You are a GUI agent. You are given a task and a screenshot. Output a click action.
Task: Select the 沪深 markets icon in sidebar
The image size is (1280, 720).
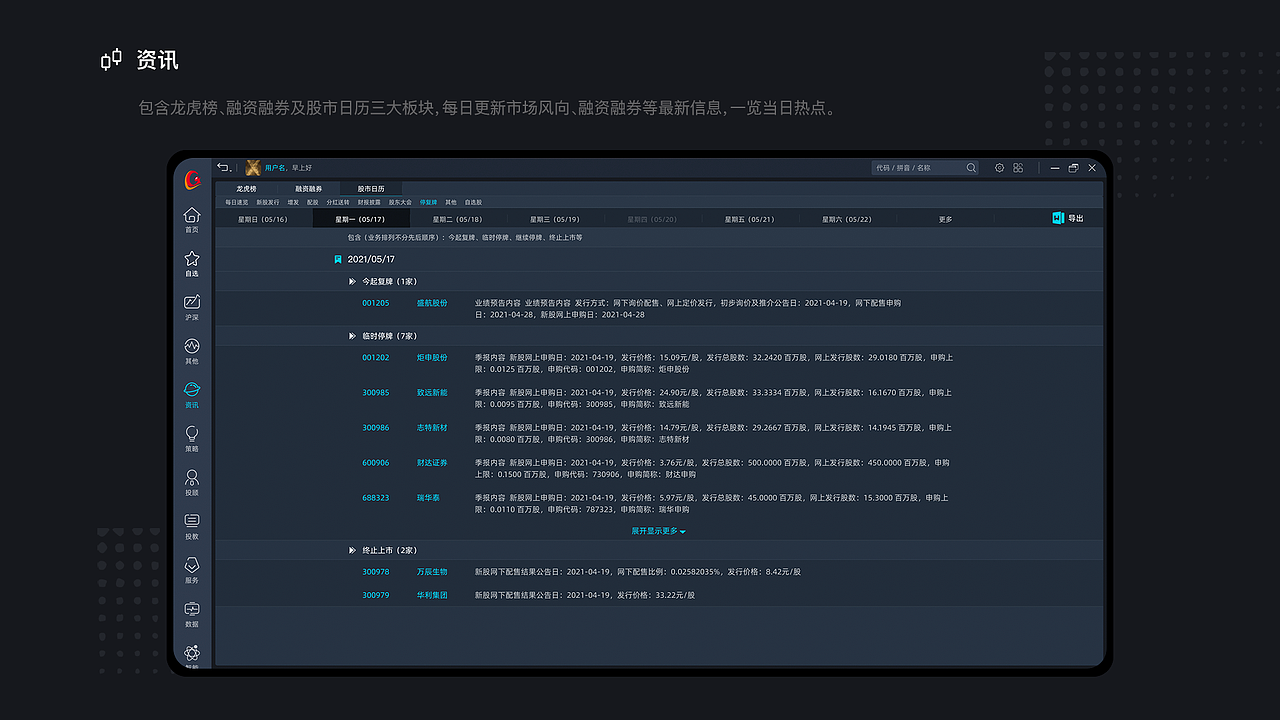pos(191,302)
